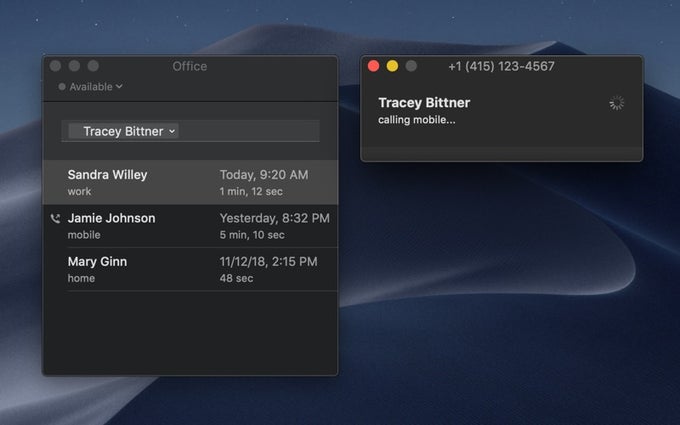Screen dimensions: 680x425
Task: Click the Yesterday, 8:32 PM timestamp
Action: [x=275, y=218]
